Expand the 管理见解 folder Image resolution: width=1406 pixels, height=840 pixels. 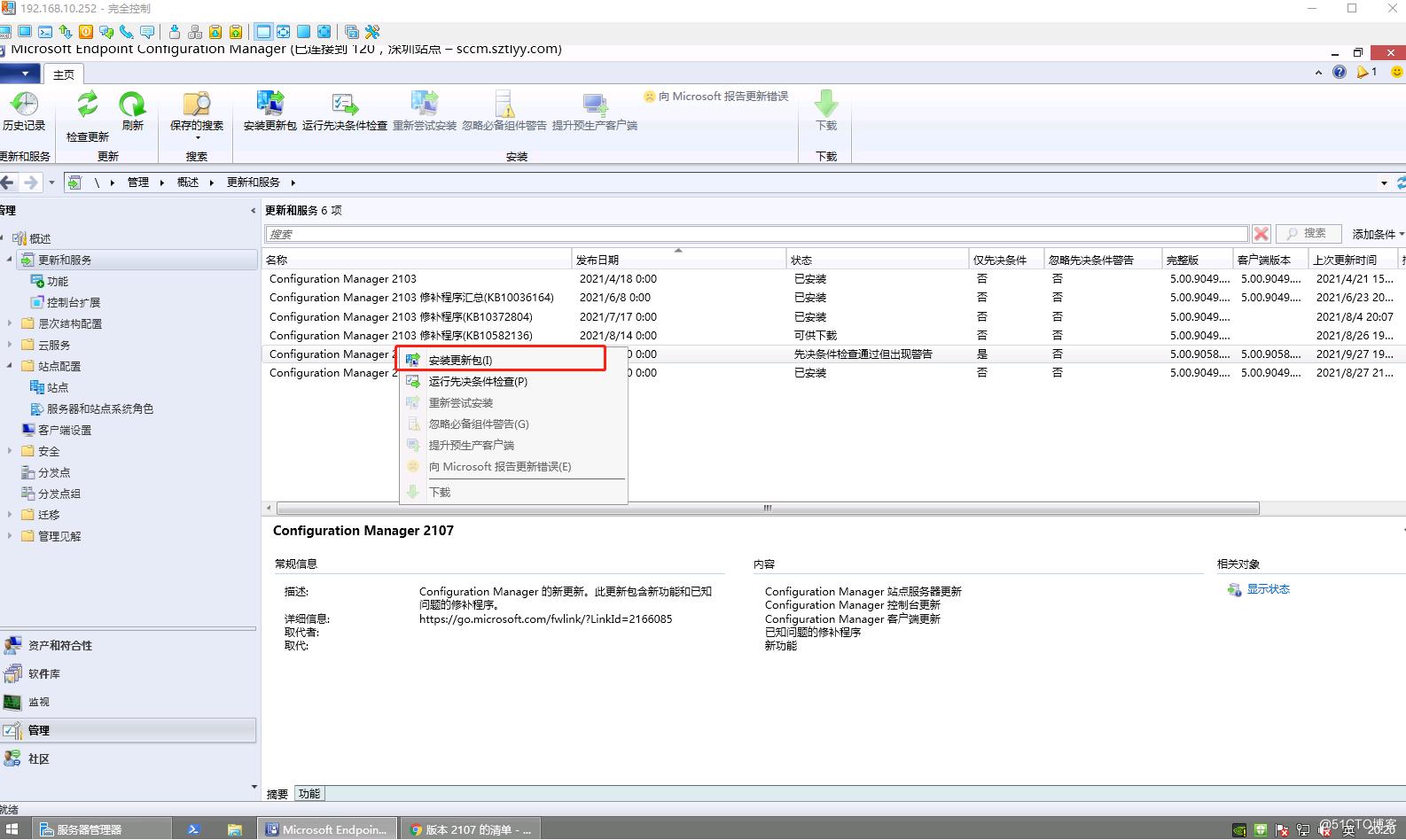coord(10,536)
